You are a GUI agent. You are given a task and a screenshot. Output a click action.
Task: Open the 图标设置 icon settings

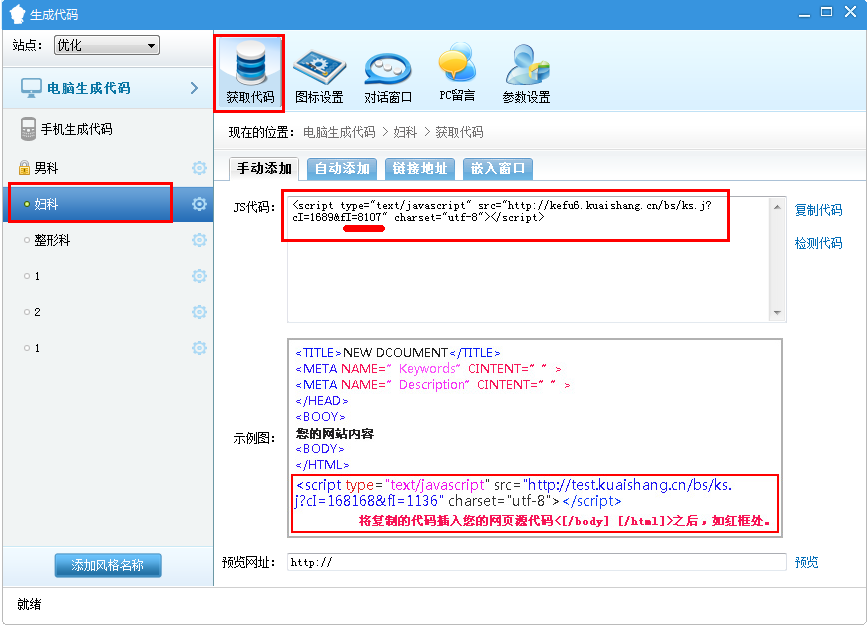tap(319, 75)
